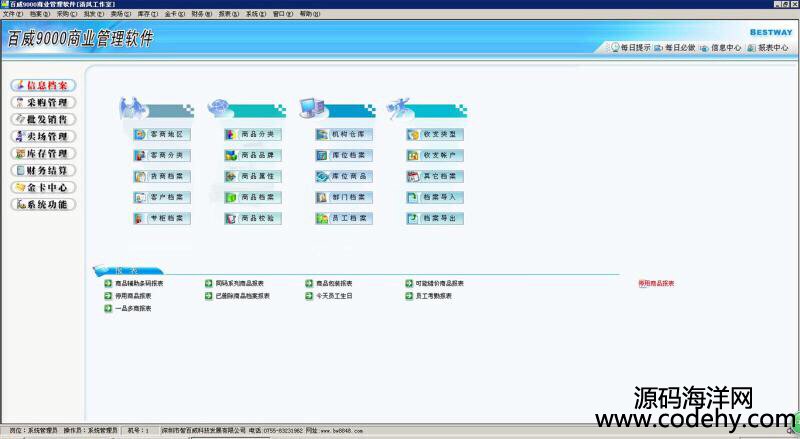Click the 机号：1 status bar entry
This screenshot has height=439, width=800.
coord(138,431)
